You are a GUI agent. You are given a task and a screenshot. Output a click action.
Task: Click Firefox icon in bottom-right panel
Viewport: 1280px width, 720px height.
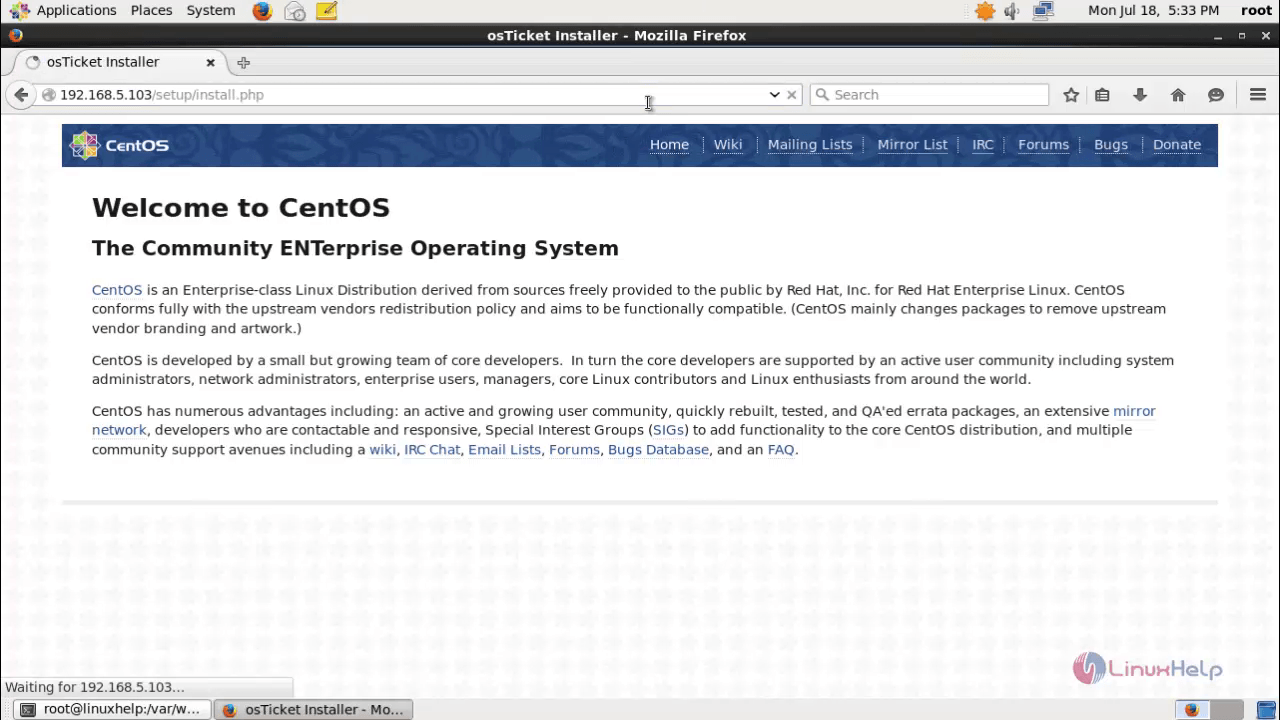click(x=1191, y=709)
